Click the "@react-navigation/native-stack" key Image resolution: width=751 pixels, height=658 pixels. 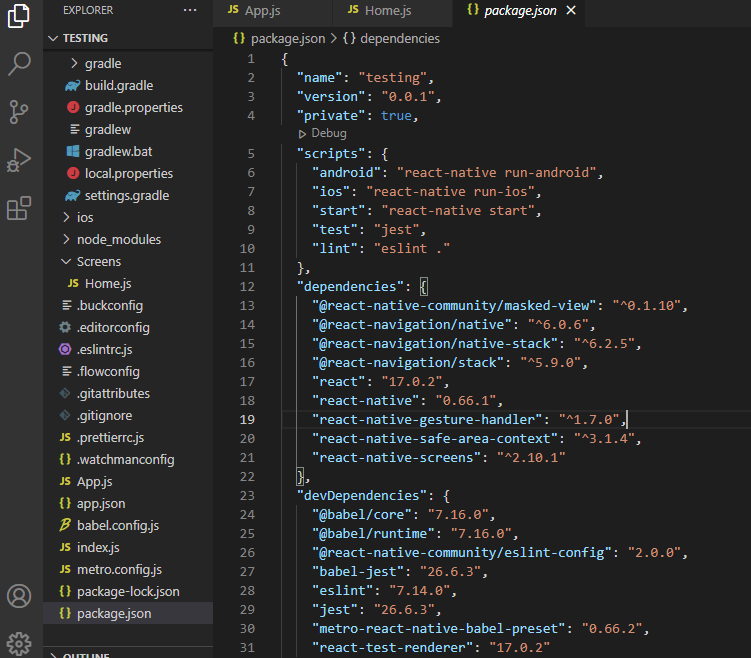(435, 343)
